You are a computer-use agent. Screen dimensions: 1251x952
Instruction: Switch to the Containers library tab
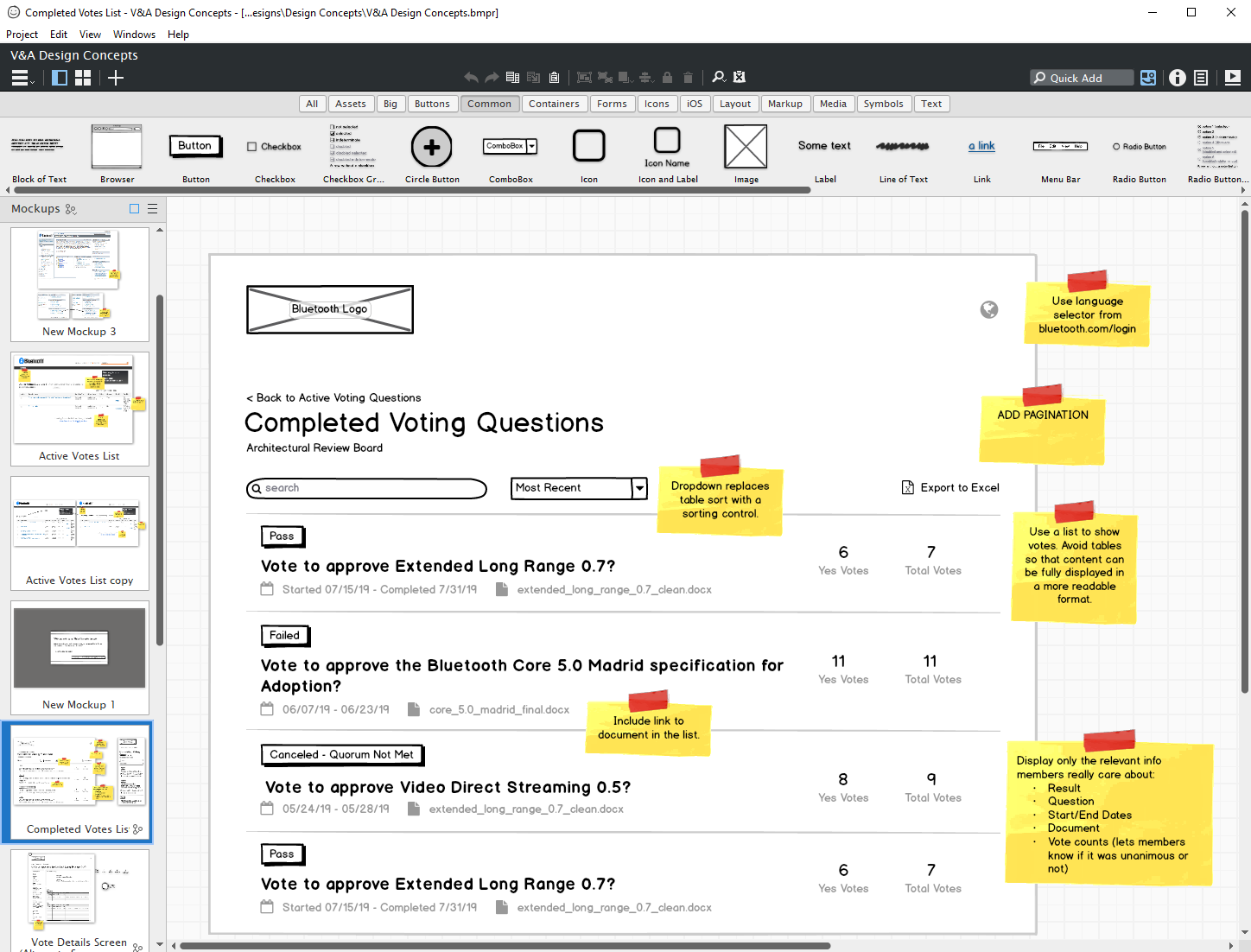coord(554,104)
